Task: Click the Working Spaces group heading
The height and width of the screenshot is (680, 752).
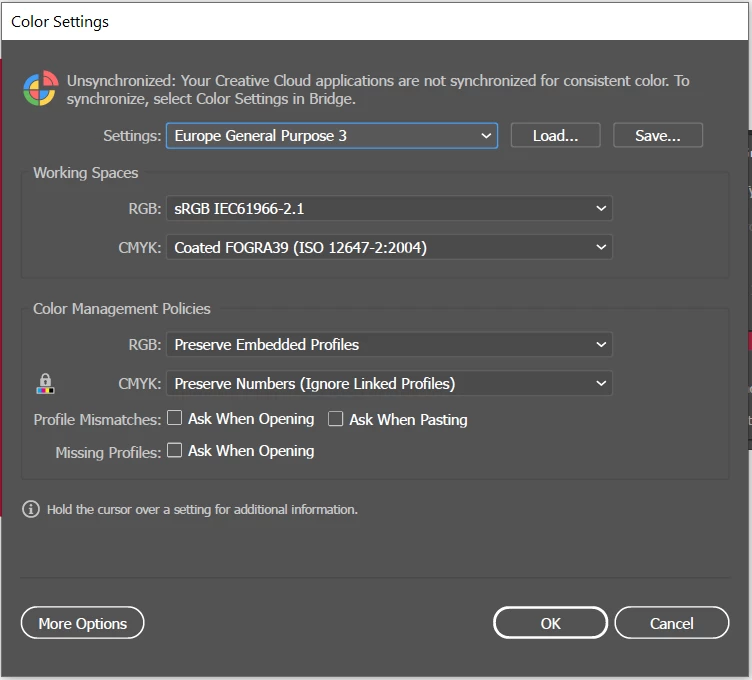Action: (x=85, y=173)
